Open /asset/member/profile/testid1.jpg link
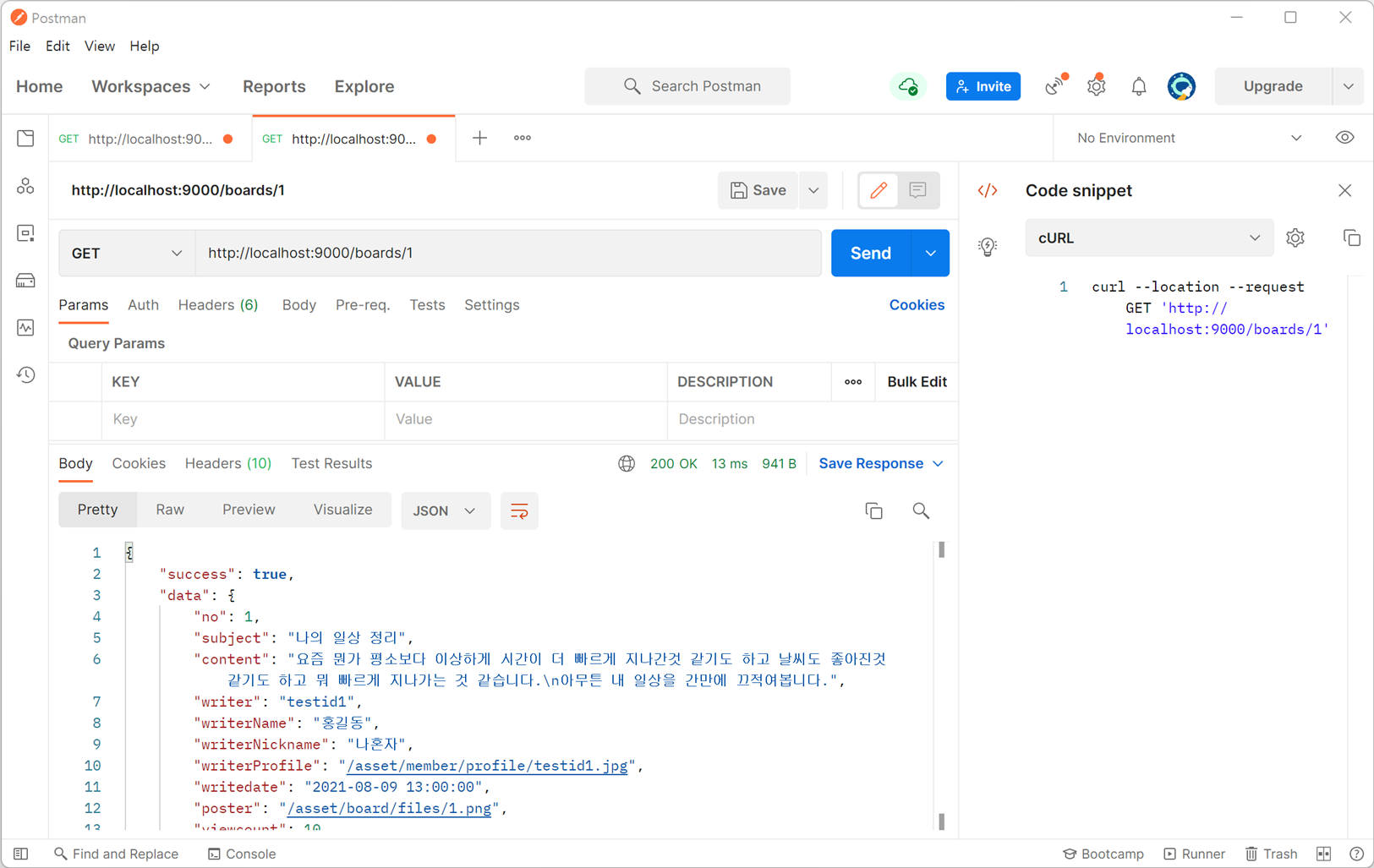The height and width of the screenshot is (868, 1374). click(x=488, y=766)
